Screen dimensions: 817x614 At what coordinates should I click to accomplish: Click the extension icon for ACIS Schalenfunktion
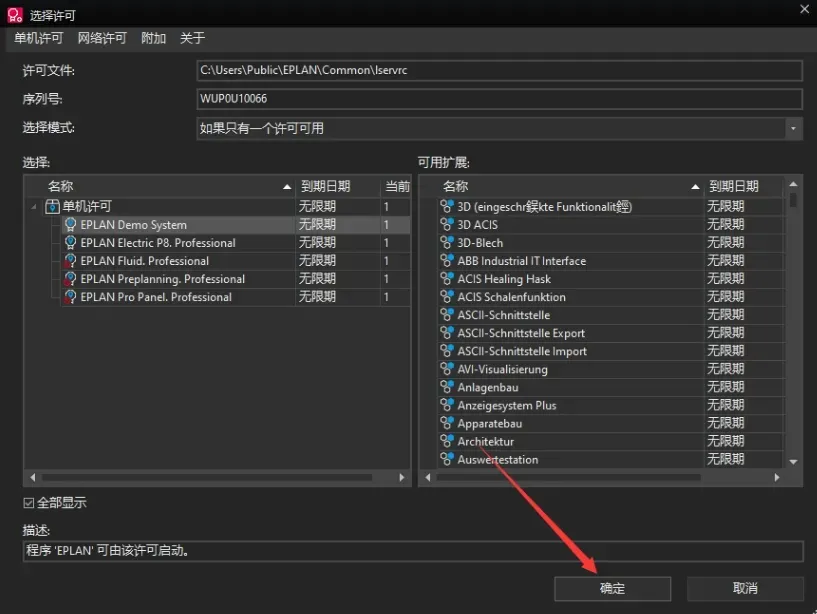pos(447,297)
